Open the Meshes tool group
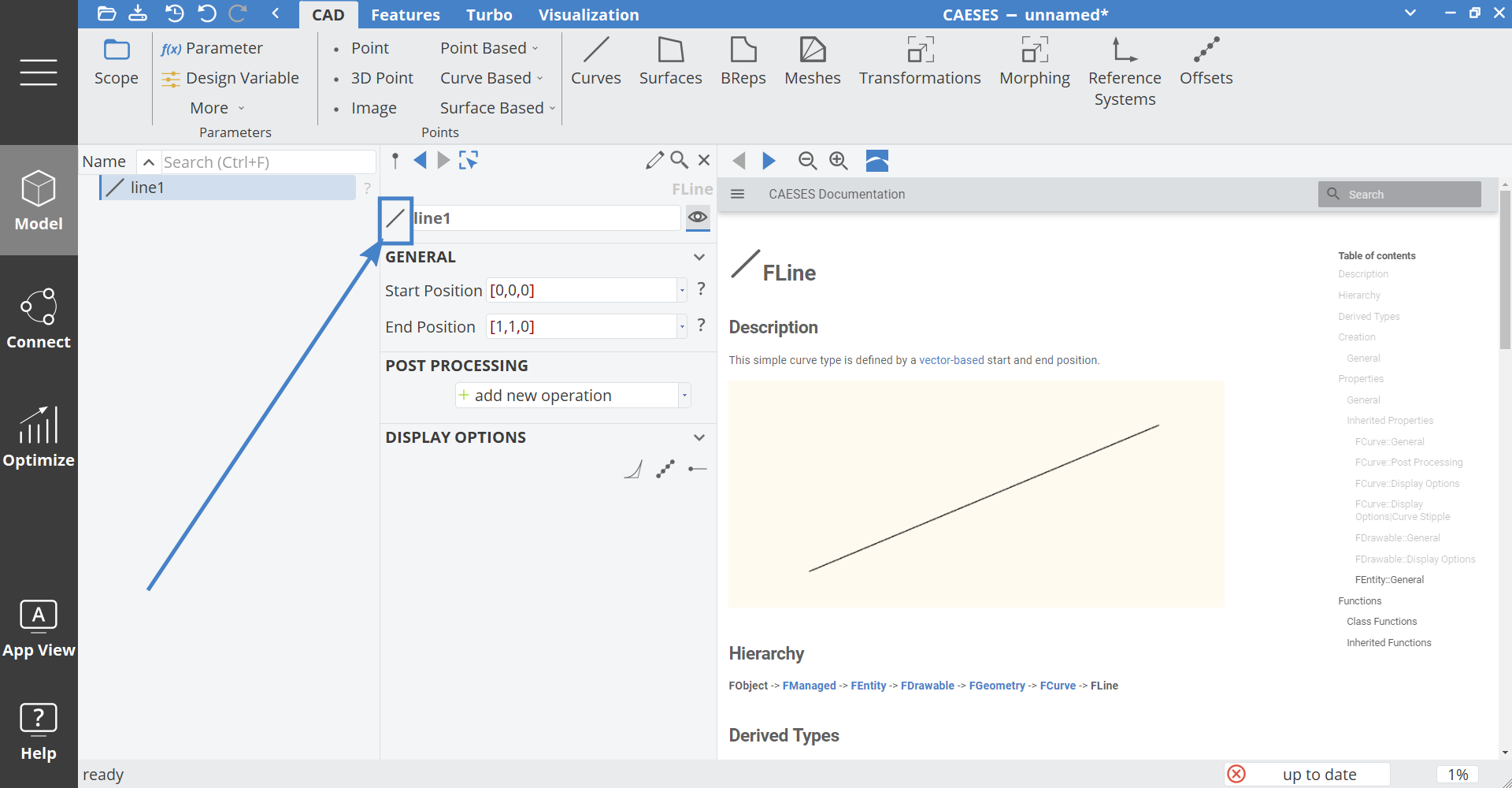This screenshot has width=1512, height=788. (x=813, y=61)
